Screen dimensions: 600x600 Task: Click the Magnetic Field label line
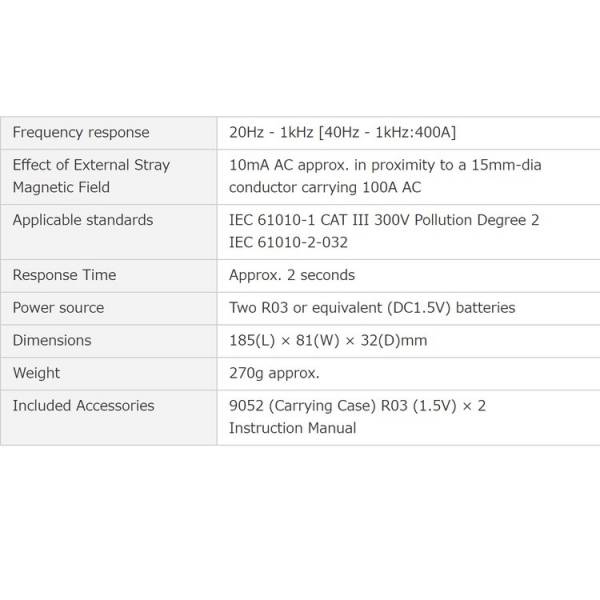pyautogui.click(x=61, y=188)
